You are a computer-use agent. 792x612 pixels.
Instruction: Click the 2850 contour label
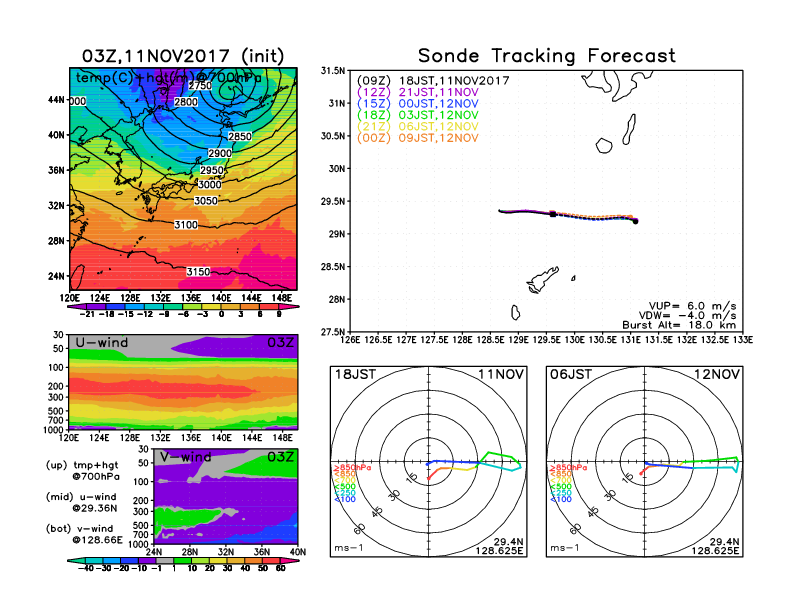(x=239, y=136)
